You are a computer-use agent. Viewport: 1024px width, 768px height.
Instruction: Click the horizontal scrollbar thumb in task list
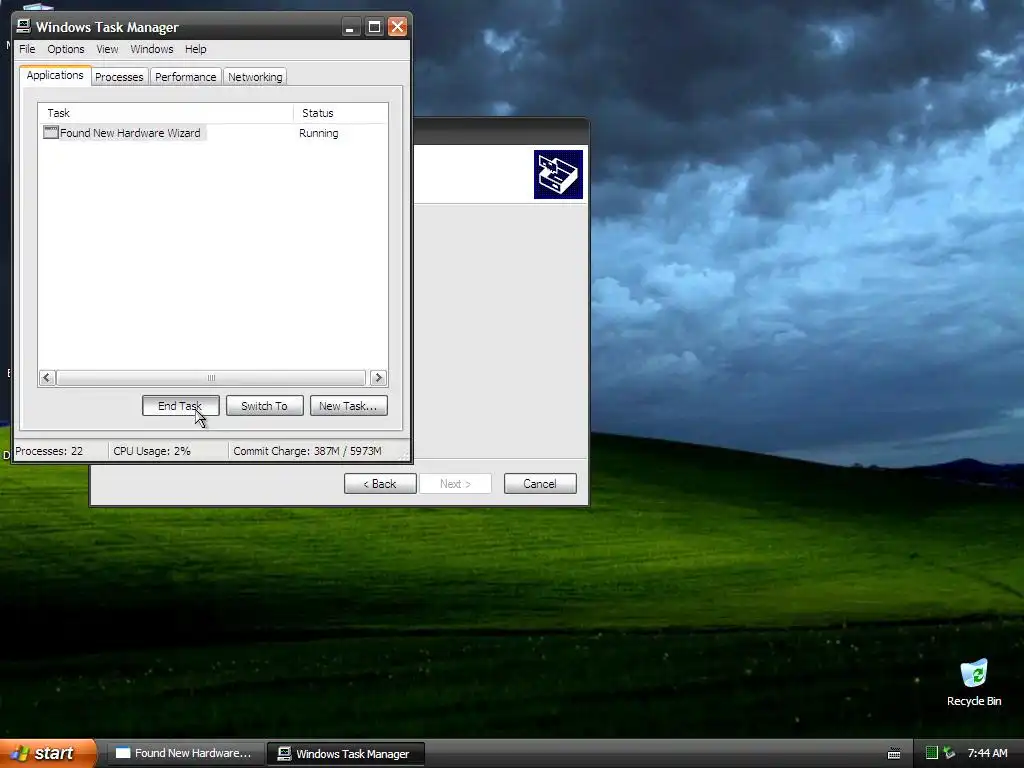(x=211, y=377)
